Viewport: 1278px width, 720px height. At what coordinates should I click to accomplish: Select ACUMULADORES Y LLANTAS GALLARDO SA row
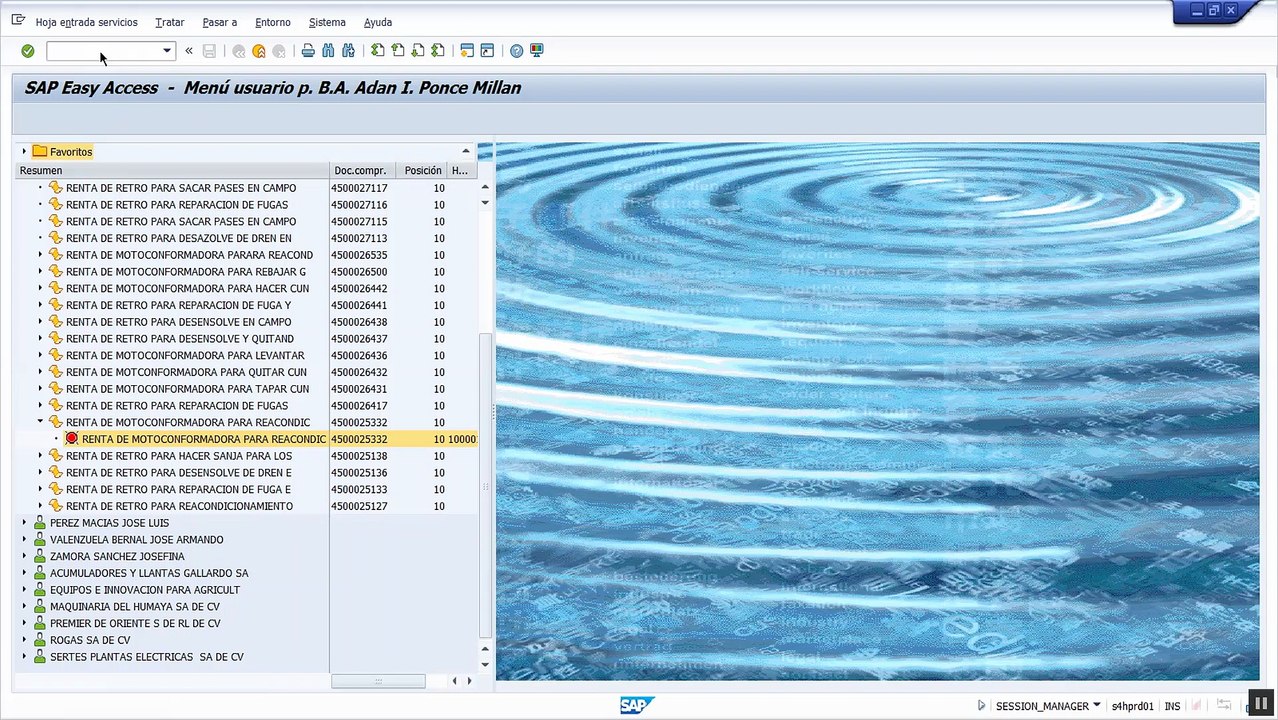[149, 573]
